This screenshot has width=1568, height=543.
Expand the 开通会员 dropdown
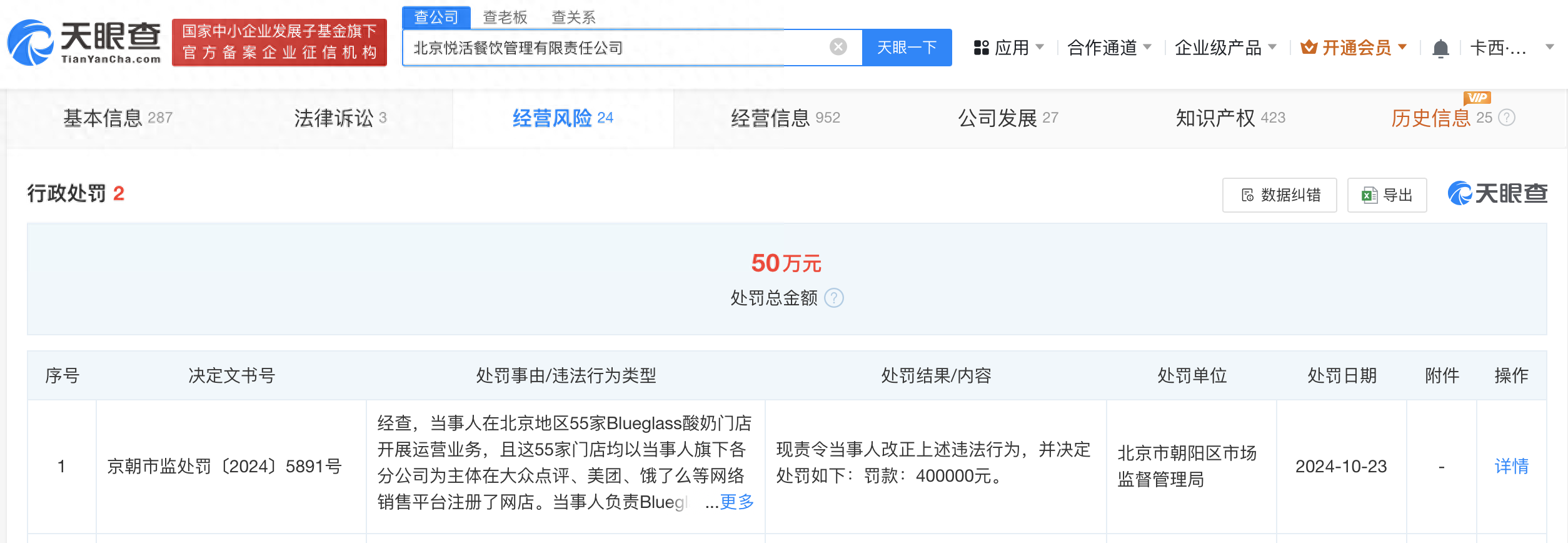(x=1354, y=48)
